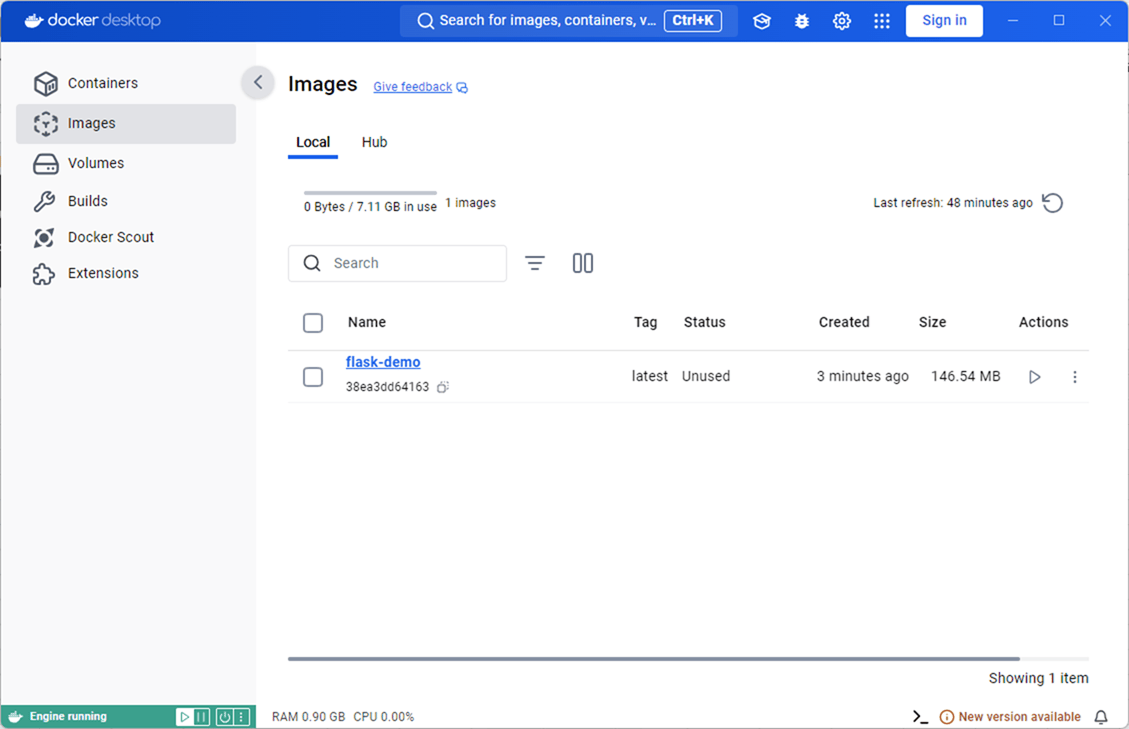The width and height of the screenshot is (1129, 729).
Task: Open the image filter options
Action: coord(535,263)
